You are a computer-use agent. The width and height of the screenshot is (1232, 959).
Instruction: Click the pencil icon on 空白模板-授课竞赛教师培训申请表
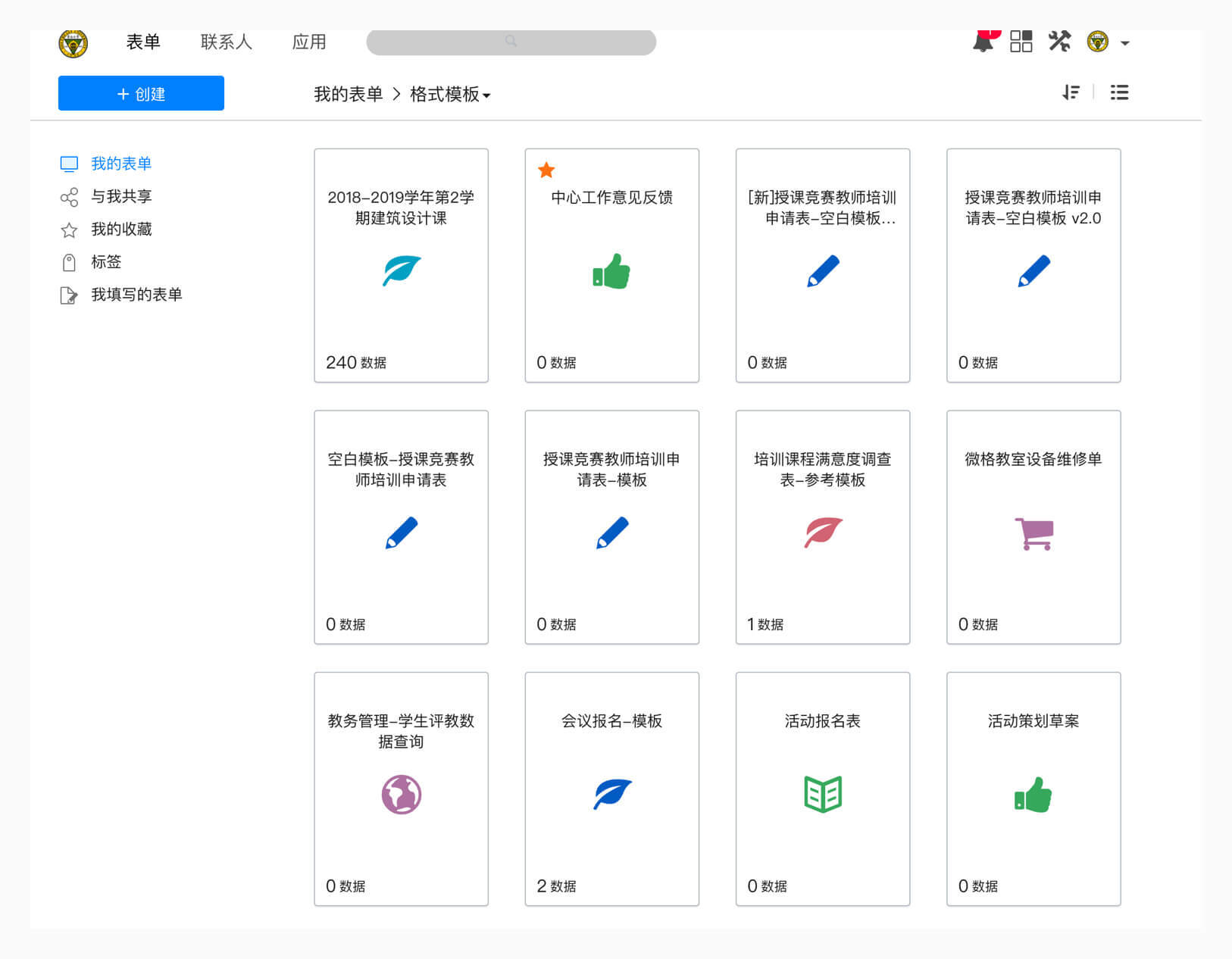[x=402, y=533]
